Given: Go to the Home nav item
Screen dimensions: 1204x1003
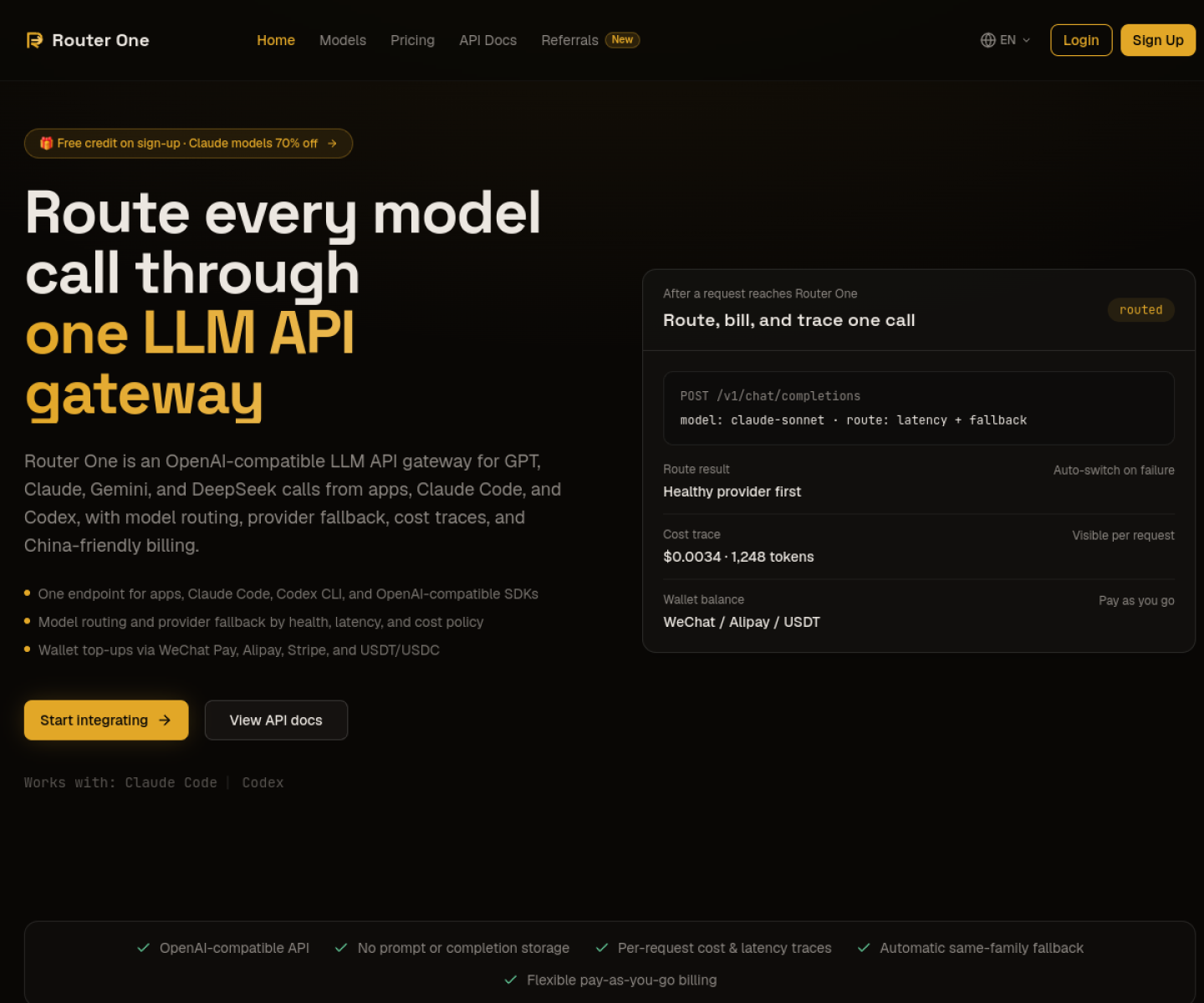Looking at the screenshot, I should [276, 40].
